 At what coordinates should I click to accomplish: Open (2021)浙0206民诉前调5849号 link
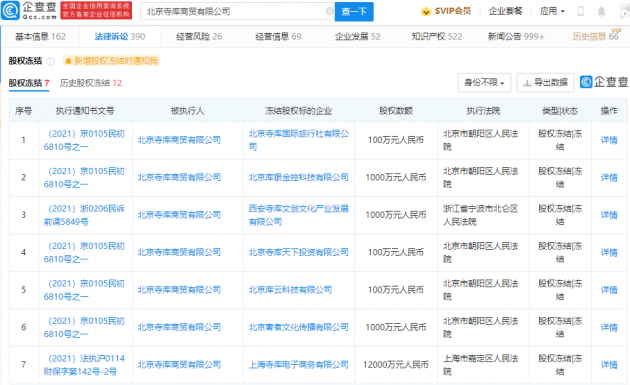click(84, 215)
